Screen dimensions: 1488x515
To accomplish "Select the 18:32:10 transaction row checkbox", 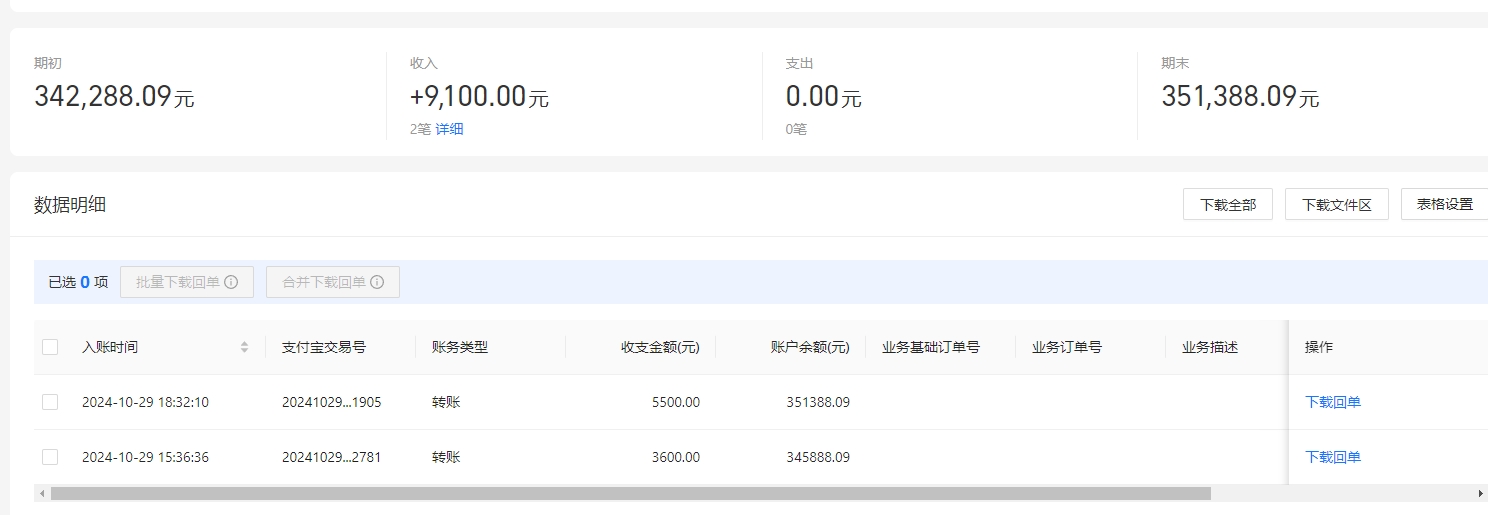I will [x=50, y=402].
